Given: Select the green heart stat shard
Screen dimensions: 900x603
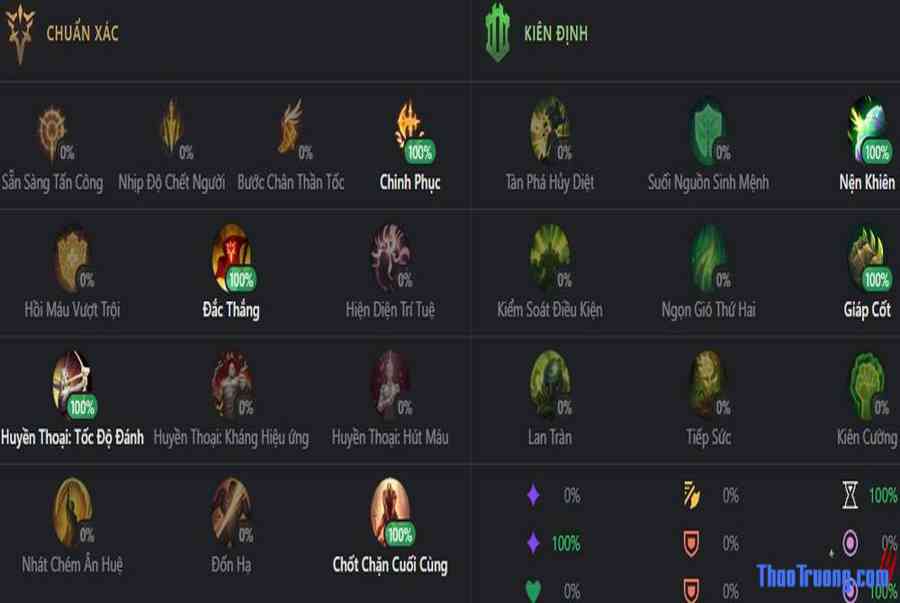Looking at the screenshot, I should pos(533,591).
